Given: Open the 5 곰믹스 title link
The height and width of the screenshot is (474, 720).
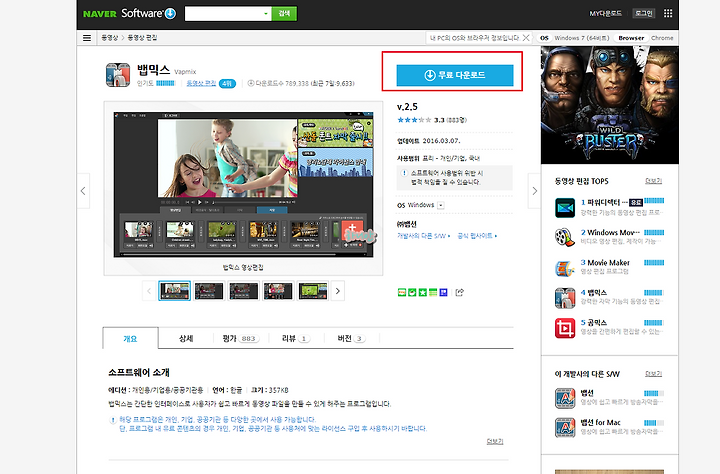Looking at the screenshot, I should tap(593, 322).
